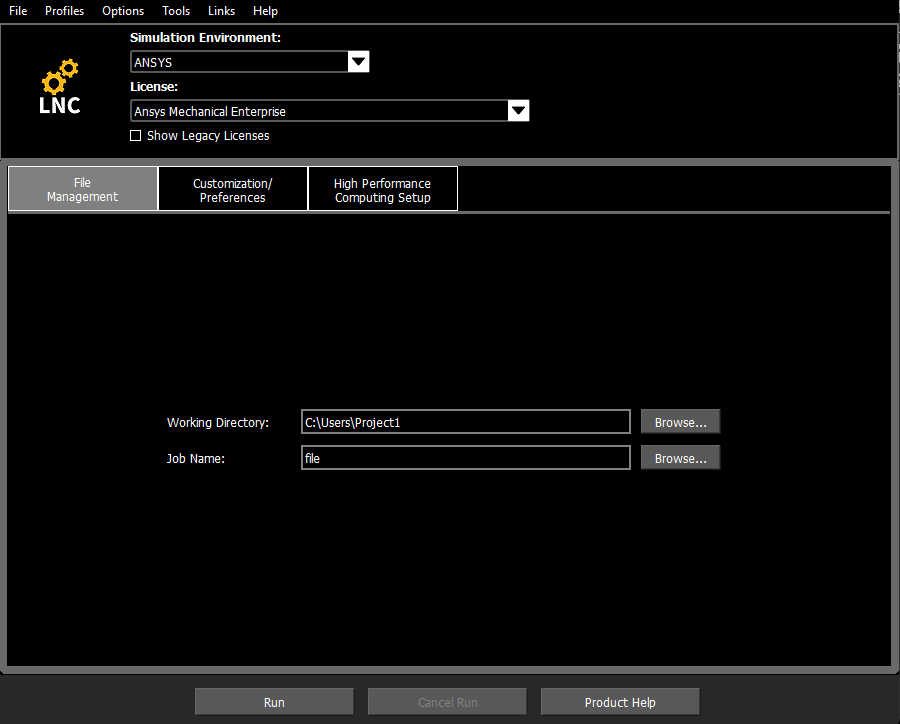Click the Working Directory label
This screenshot has width=900, height=724.
(218, 423)
